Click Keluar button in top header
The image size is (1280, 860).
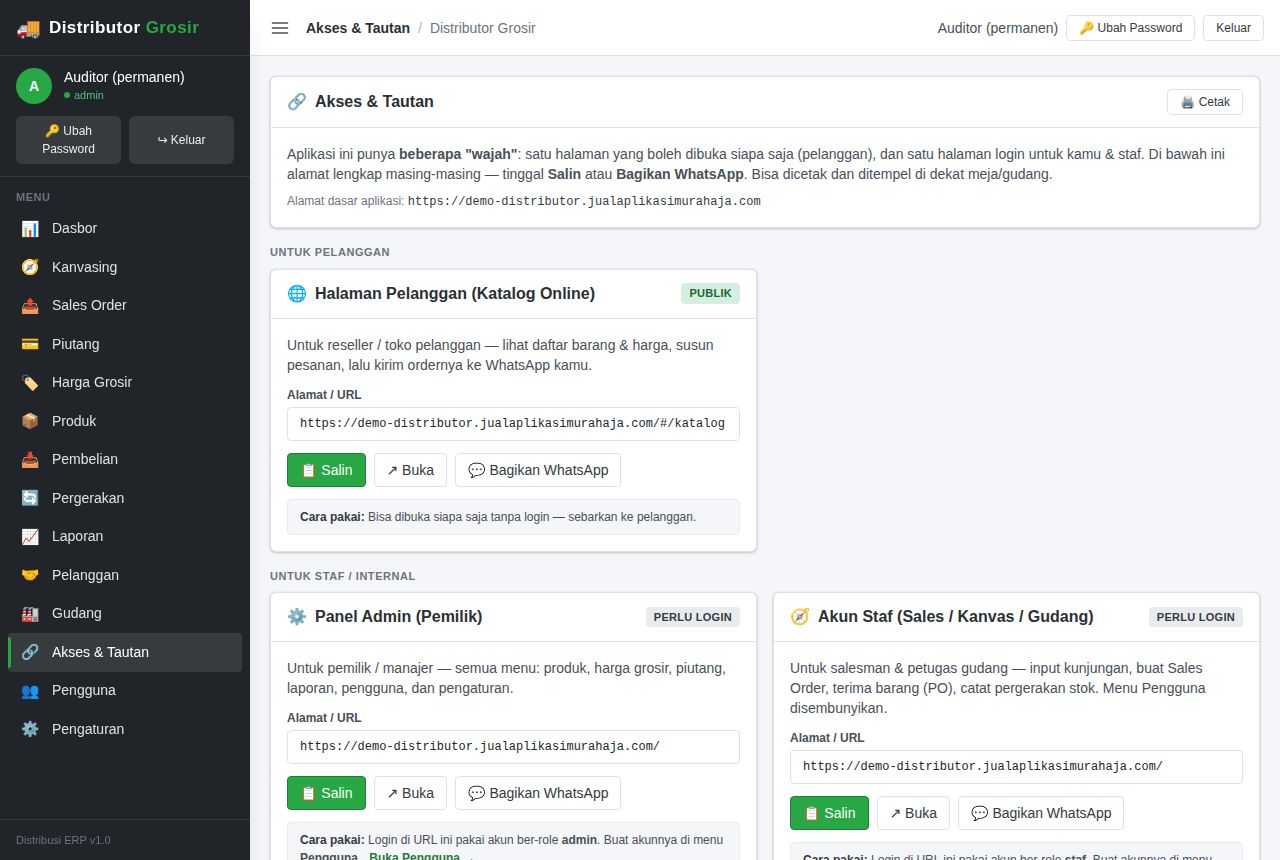pos(1233,28)
